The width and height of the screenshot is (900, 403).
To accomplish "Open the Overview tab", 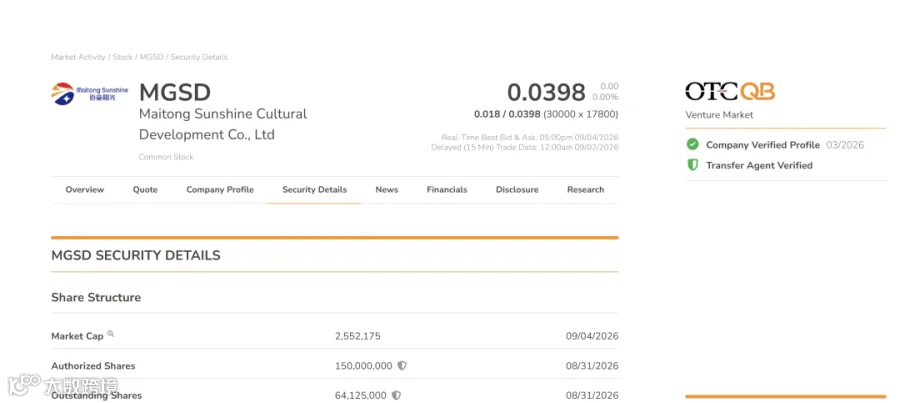I will tap(85, 189).
